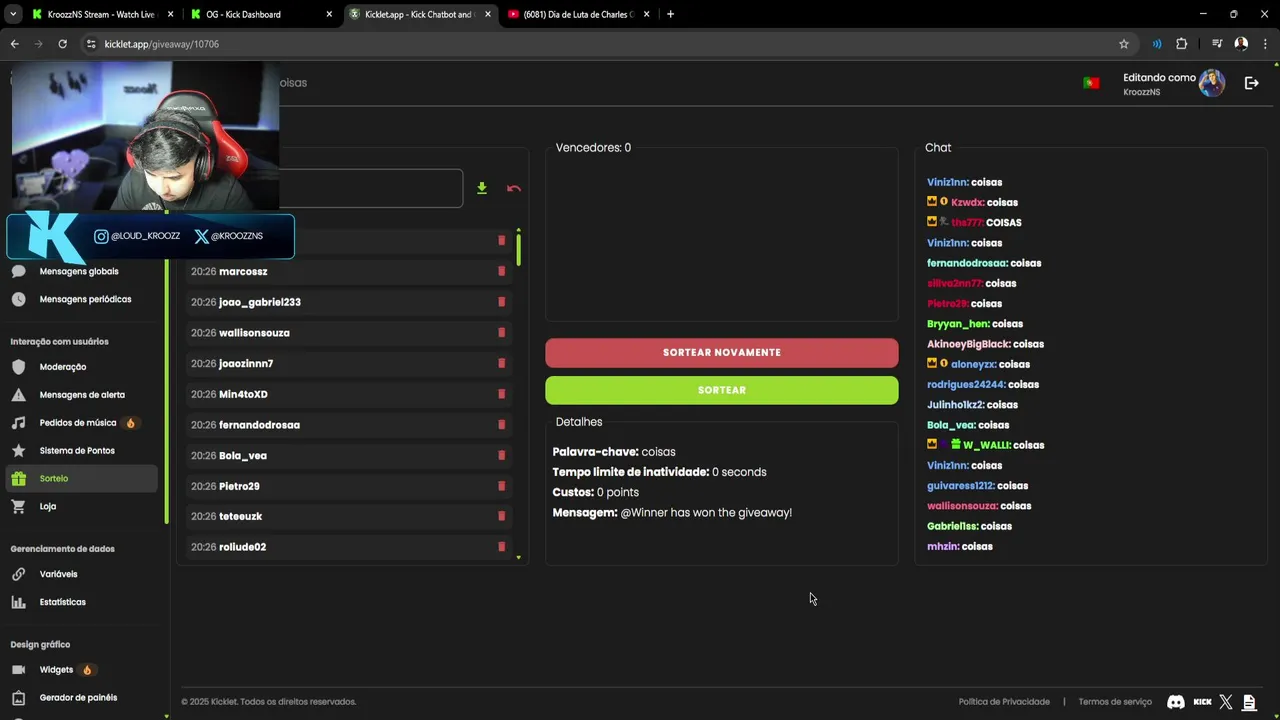Remove joao_gabriel233 entry with its trash icon

501,302
